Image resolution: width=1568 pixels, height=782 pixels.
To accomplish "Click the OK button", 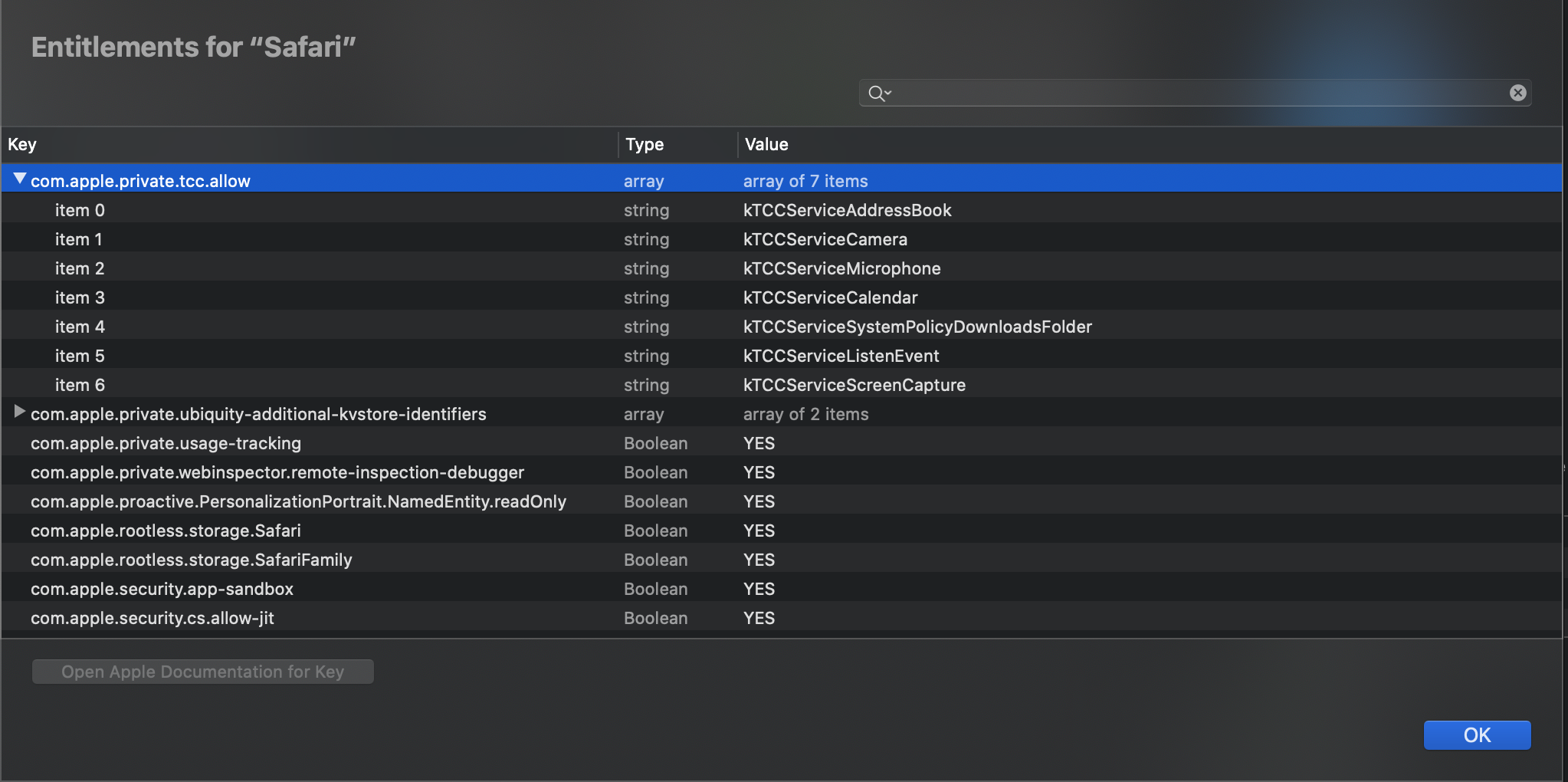I will coord(1477,735).
